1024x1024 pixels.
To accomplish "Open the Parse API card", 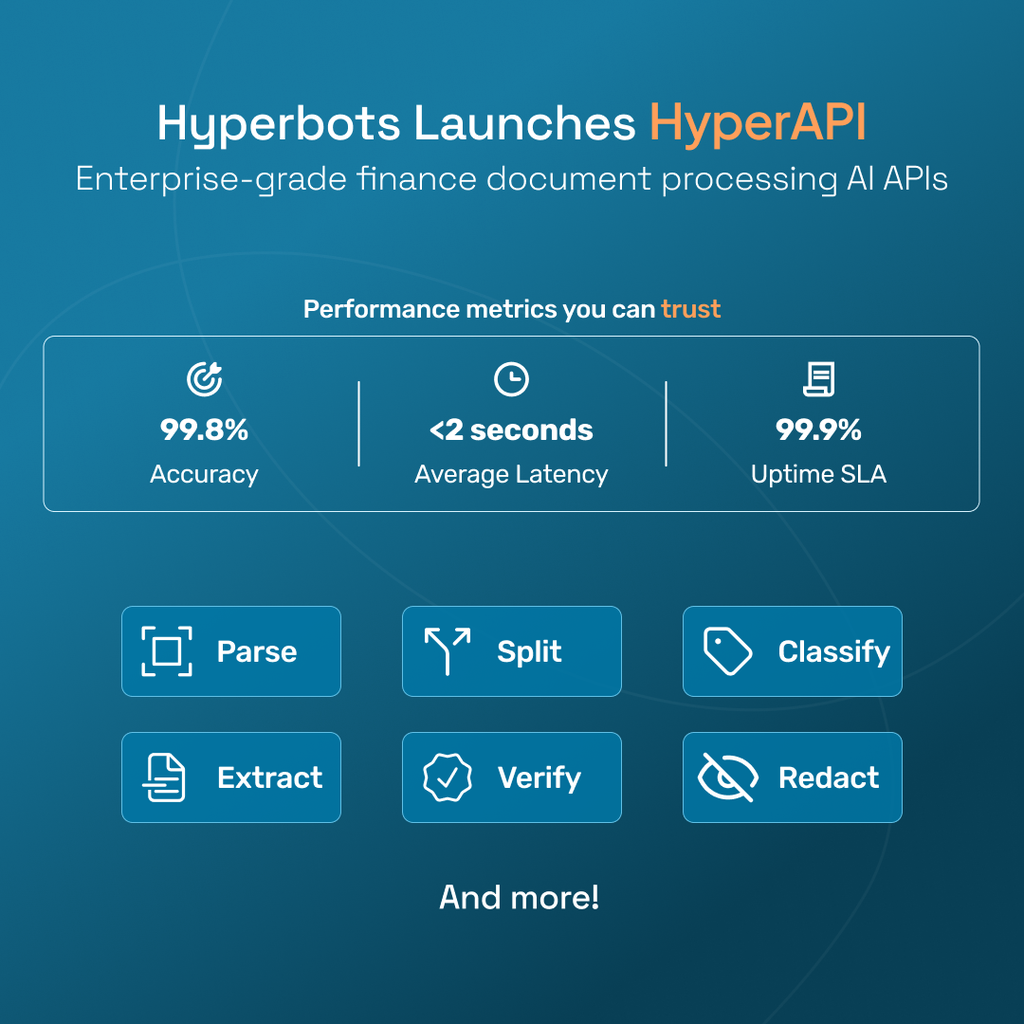I will [x=231, y=651].
